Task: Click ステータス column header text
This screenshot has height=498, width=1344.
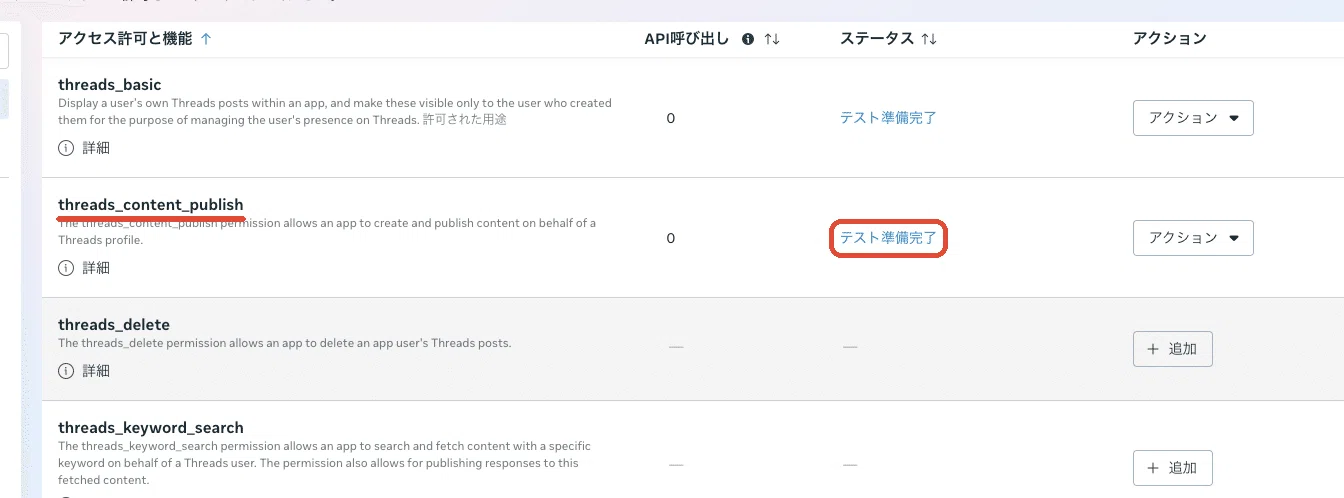Action: click(877, 39)
